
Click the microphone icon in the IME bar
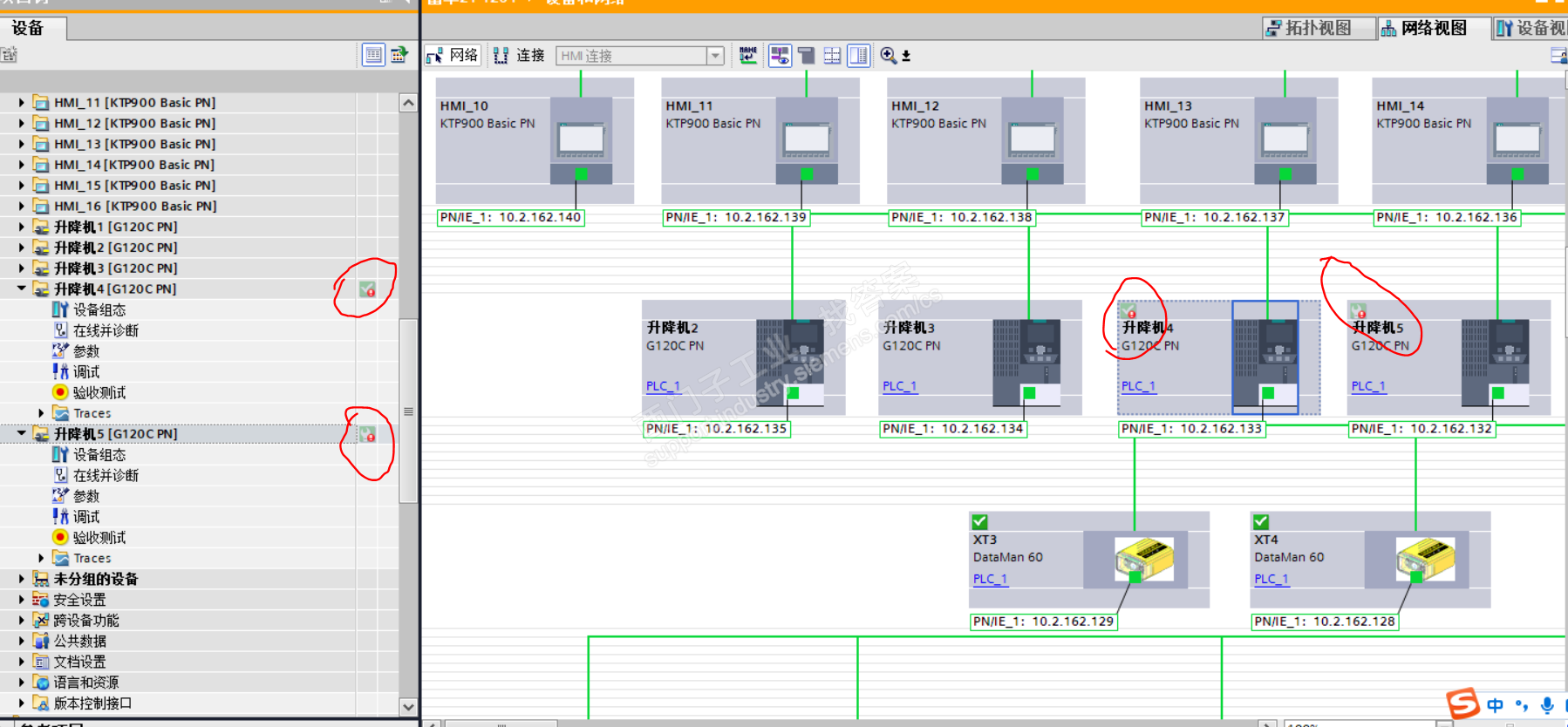pos(1547,705)
